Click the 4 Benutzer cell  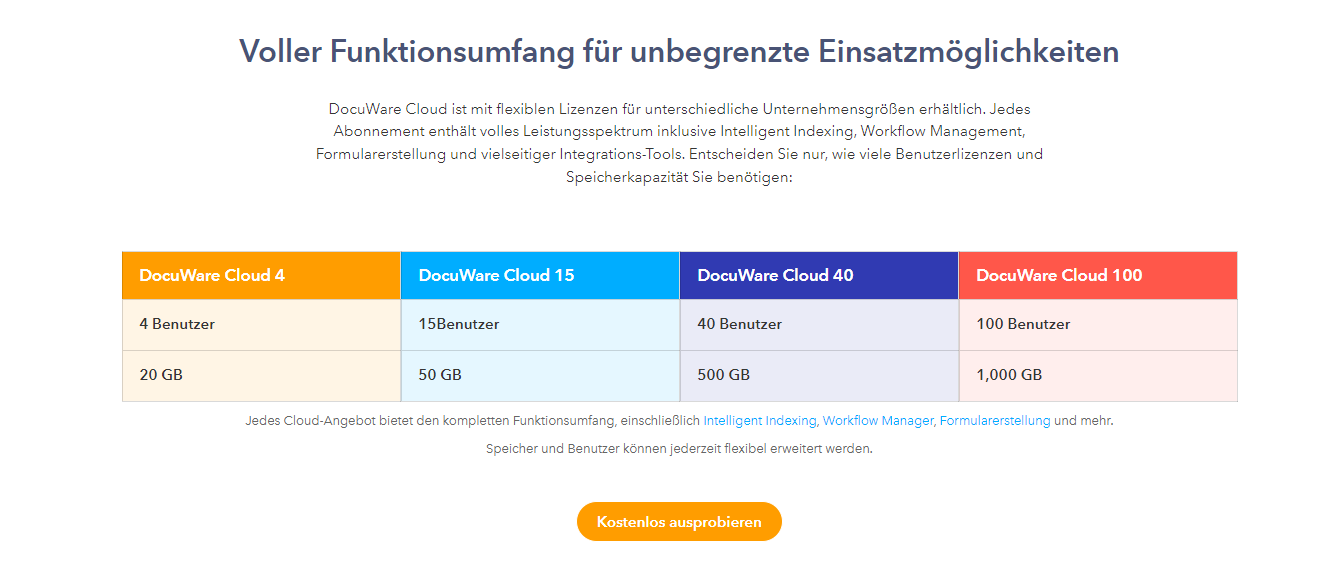[261, 324]
